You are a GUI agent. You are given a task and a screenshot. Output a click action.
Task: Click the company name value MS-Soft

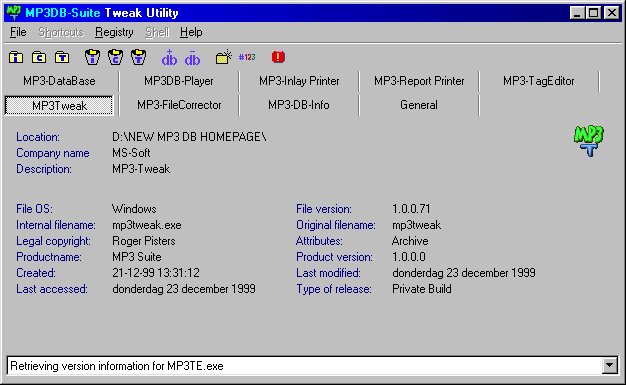pyautogui.click(x=131, y=153)
